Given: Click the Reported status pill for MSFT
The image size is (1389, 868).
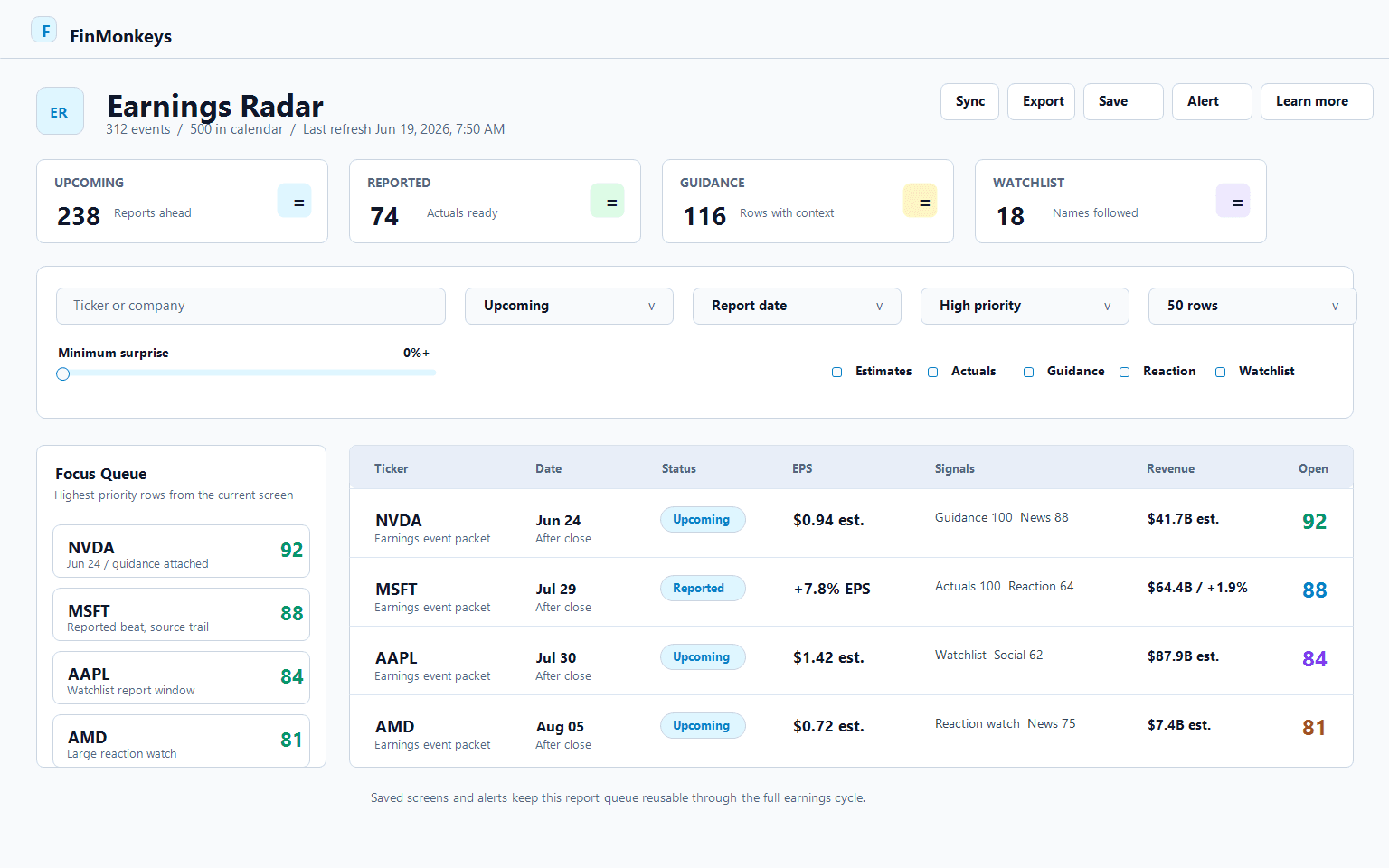Looking at the screenshot, I should [x=703, y=588].
